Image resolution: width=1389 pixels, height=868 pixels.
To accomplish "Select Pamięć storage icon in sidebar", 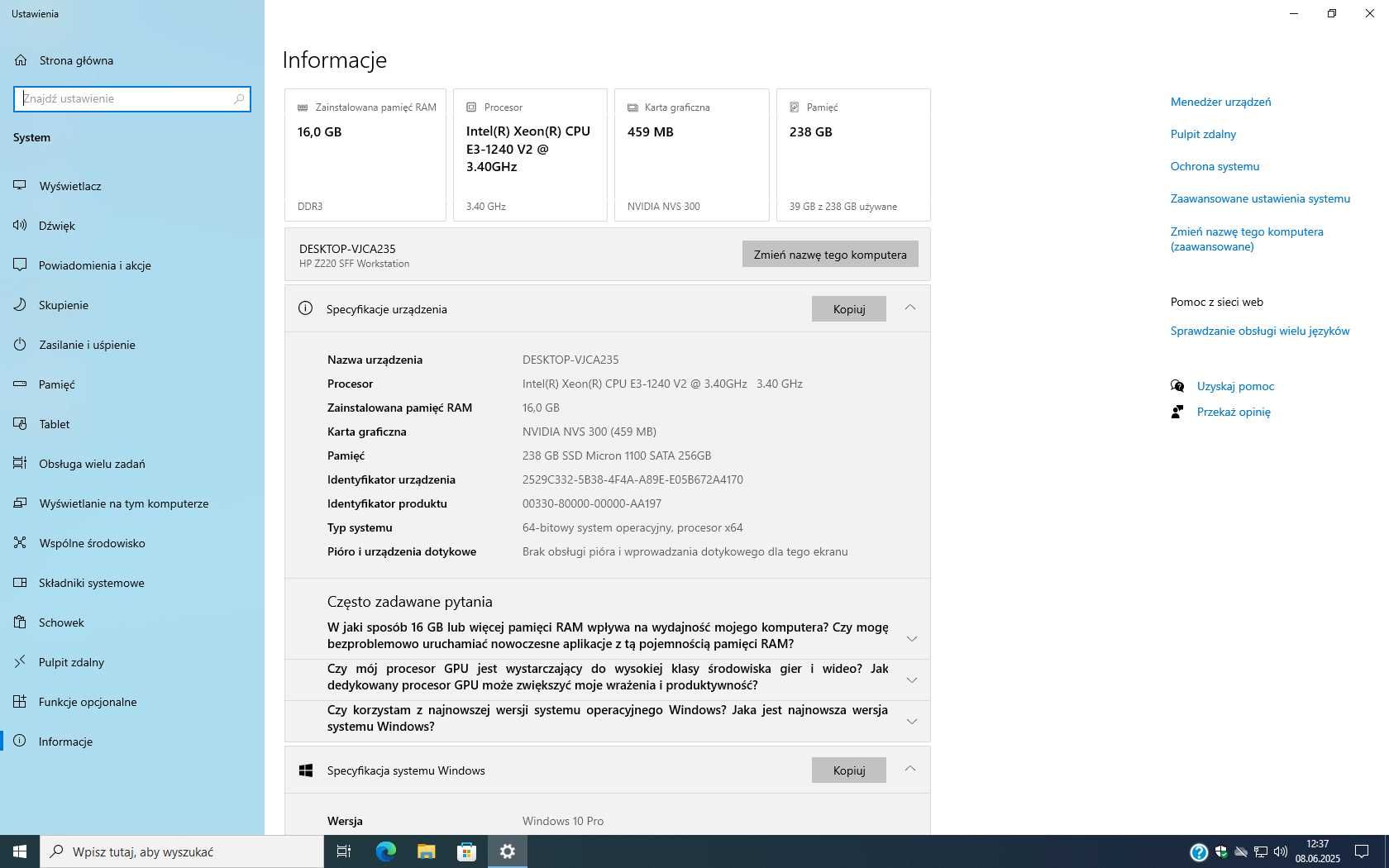I will [20, 384].
